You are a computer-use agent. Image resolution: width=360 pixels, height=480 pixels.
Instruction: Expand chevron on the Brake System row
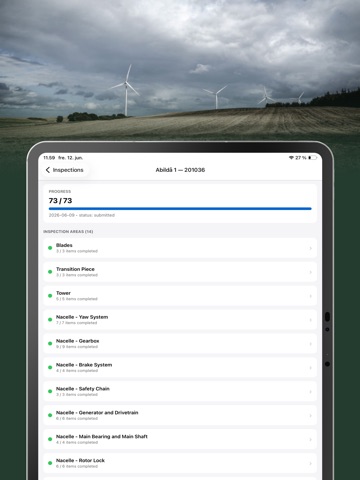(311, 368)
